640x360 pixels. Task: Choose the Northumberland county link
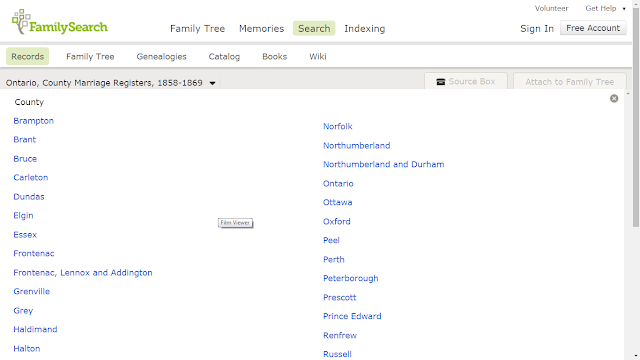tap(357, 146)
